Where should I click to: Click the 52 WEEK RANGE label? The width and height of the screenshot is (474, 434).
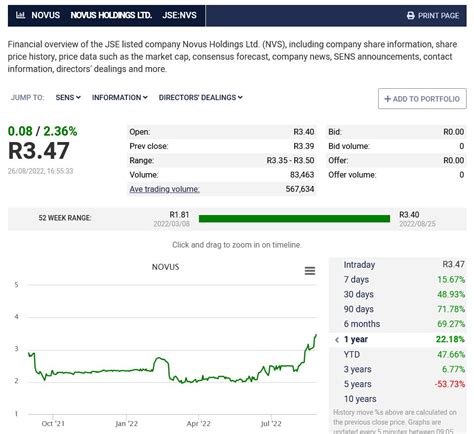pos(65,218)
